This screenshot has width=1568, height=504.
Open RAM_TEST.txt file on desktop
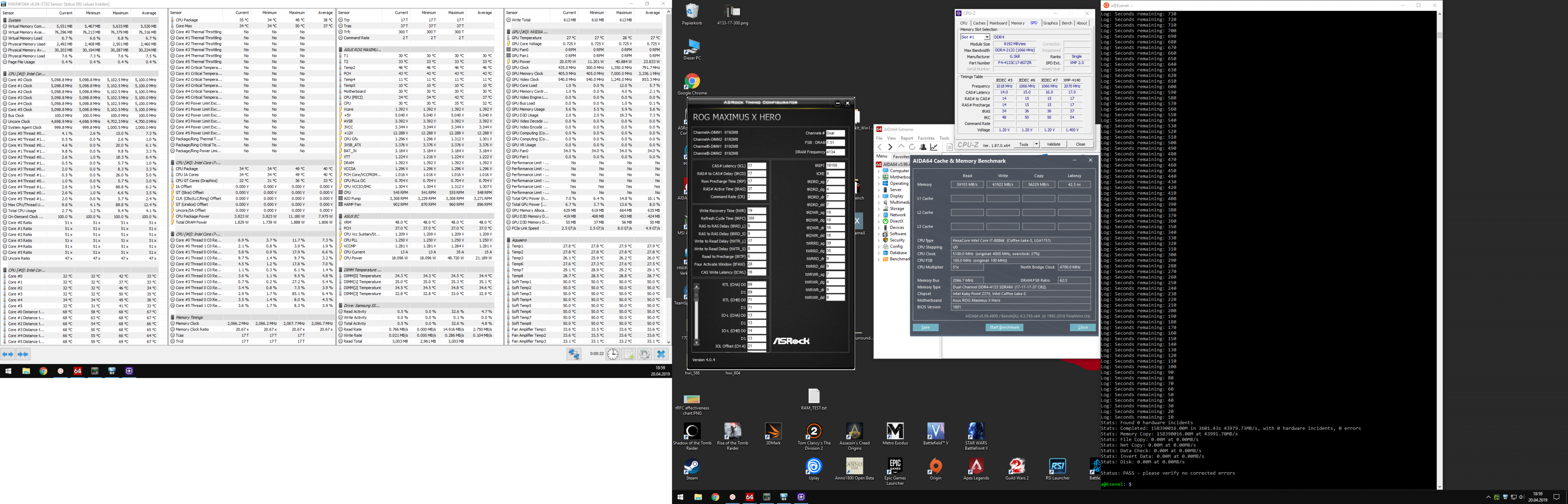click(x=814, y=397)
